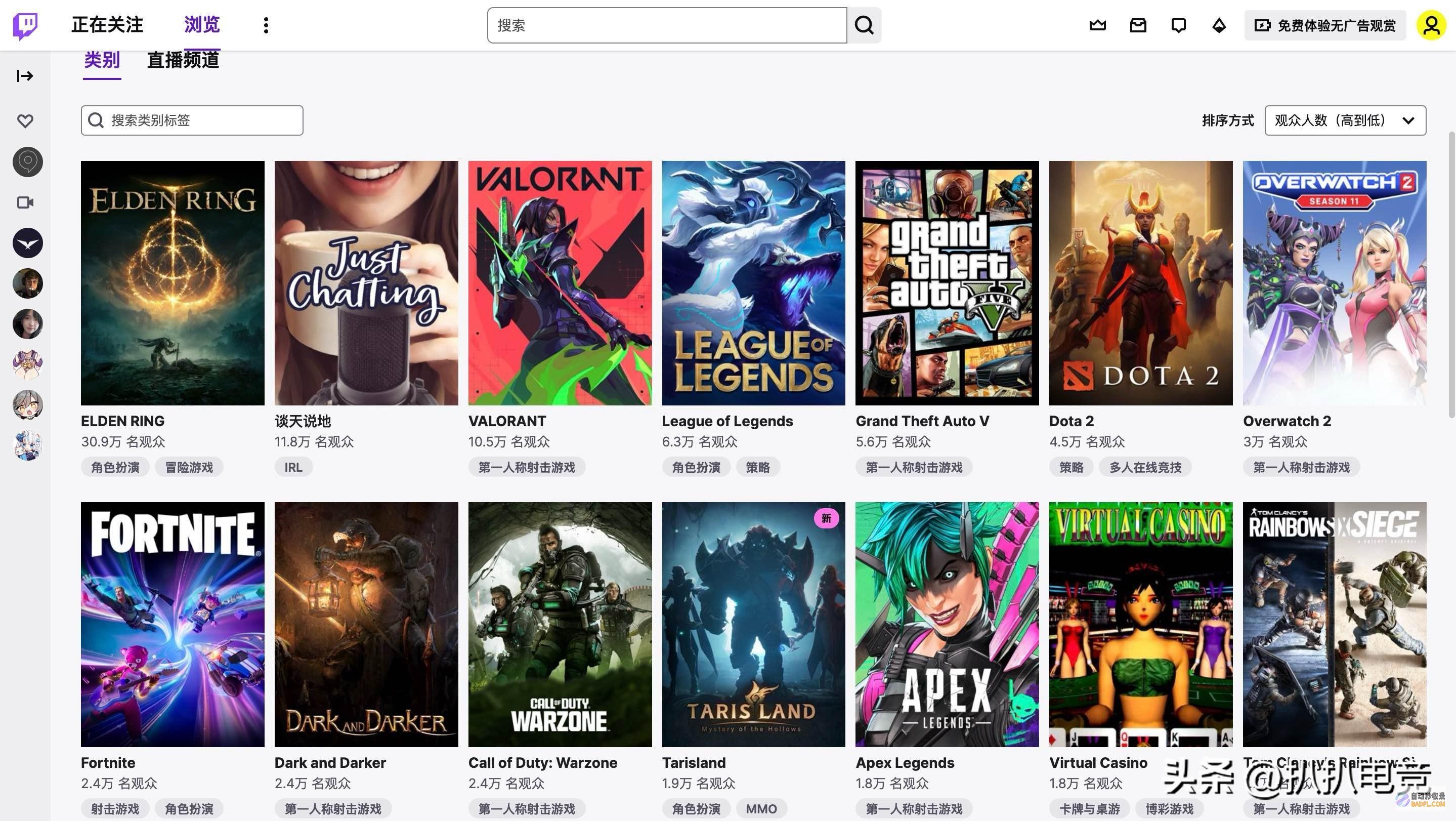
Task: Open the Prime loot crown icon
Action: click(x=1098, y=25)
